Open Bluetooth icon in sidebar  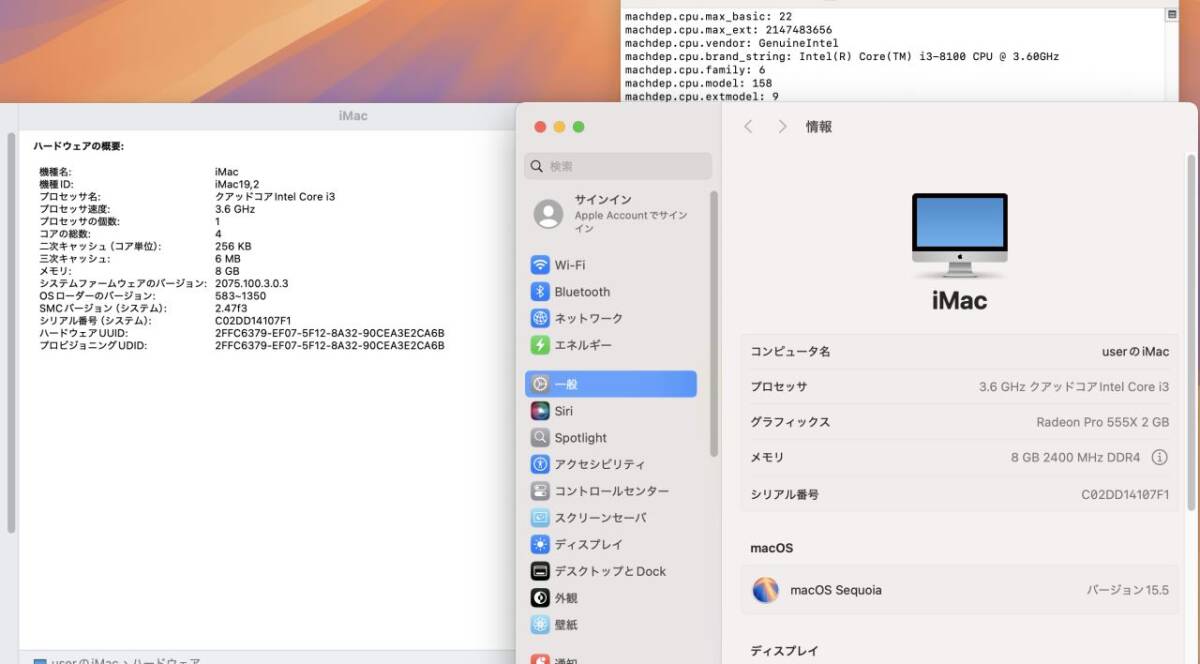click(540, 292)
